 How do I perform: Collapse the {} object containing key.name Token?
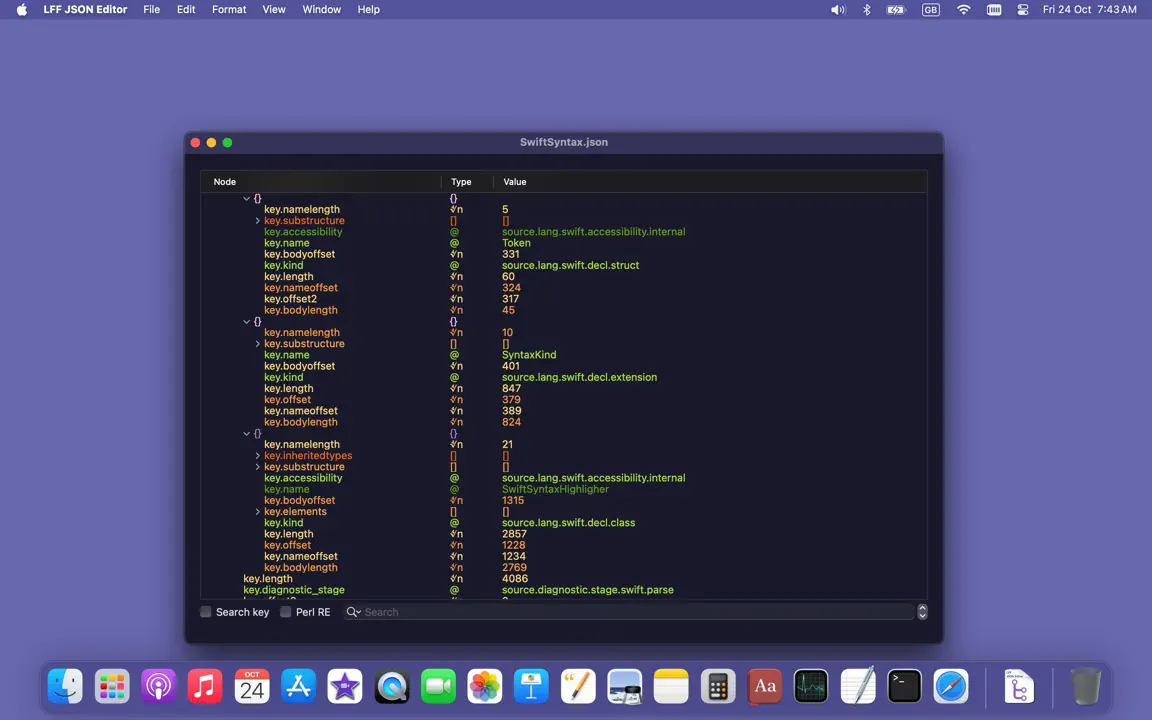pyautogui.click(x=246, y=198)
